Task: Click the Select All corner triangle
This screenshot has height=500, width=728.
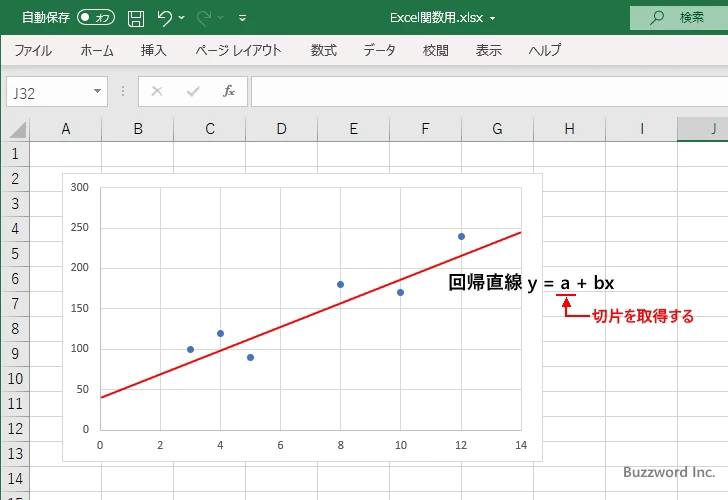Action: click(17, 130)
